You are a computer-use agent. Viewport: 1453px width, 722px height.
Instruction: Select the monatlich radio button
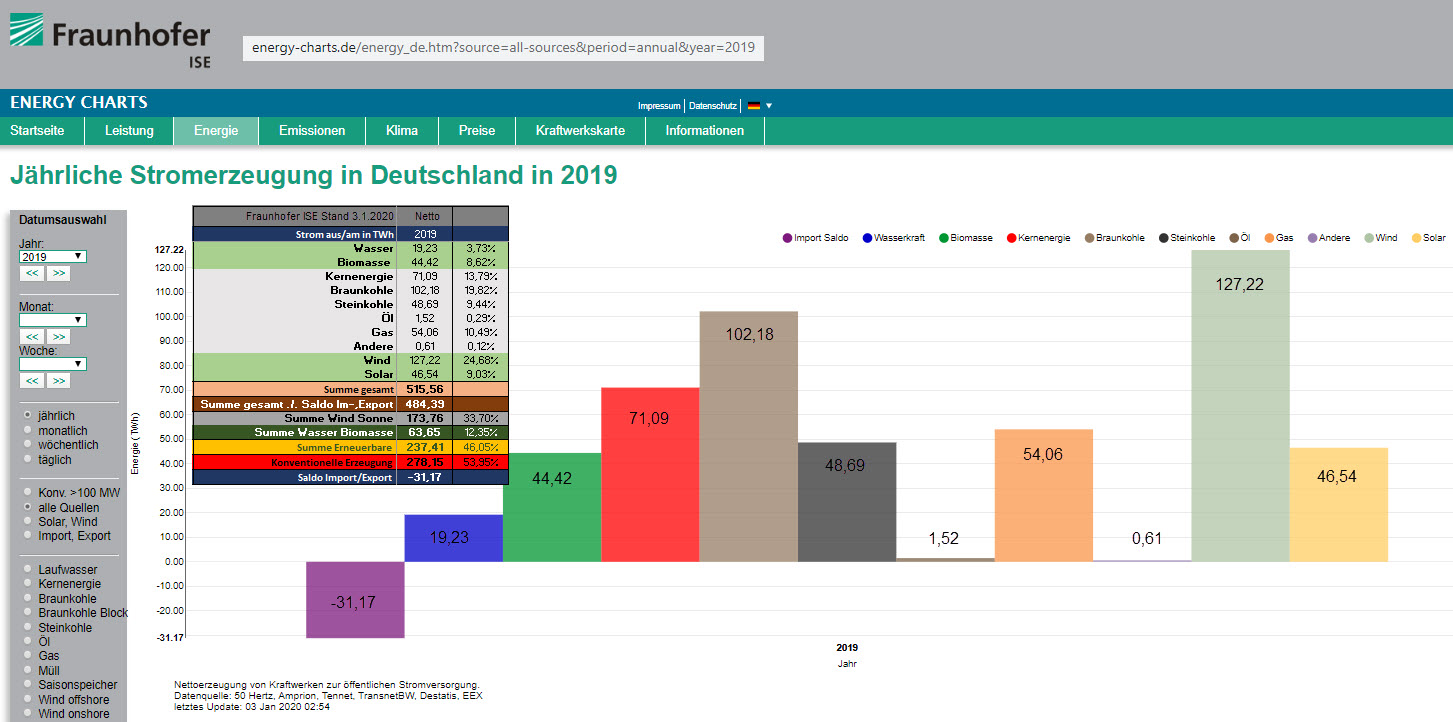pos(27,430)
